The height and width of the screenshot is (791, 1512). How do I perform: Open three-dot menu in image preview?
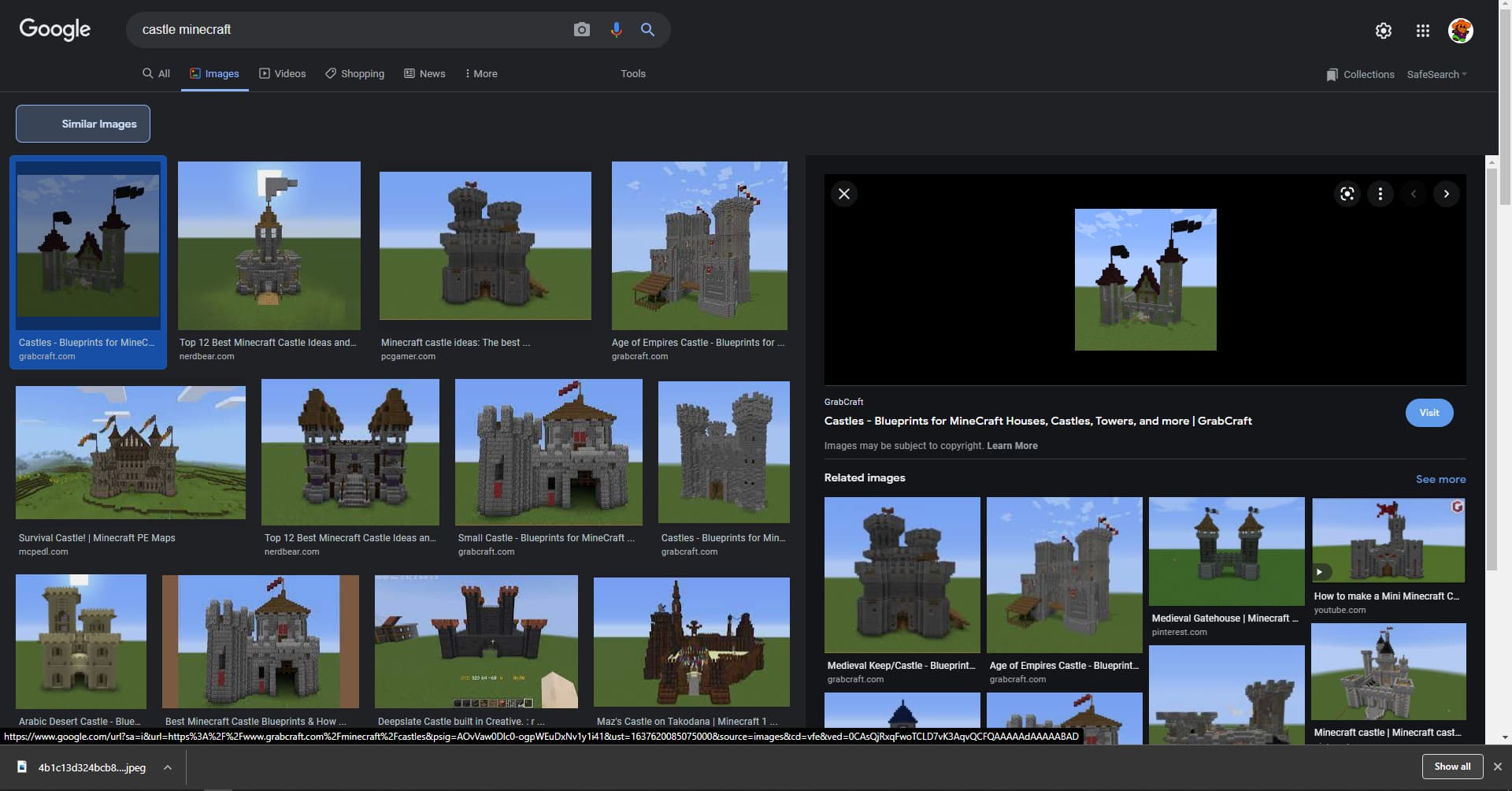tap(1380, 194)
